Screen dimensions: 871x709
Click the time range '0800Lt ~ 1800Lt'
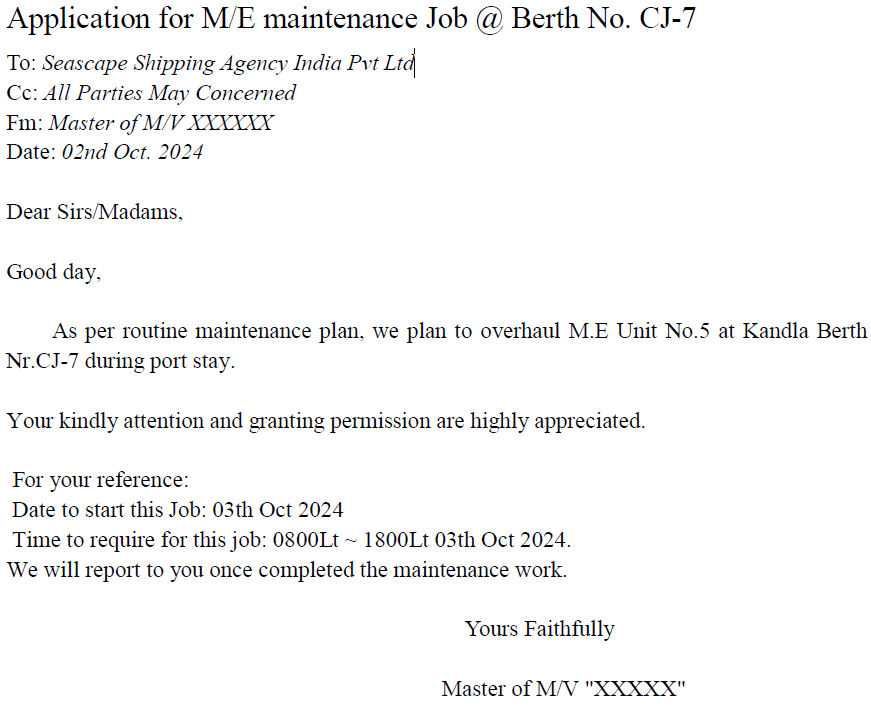(351, 540)
